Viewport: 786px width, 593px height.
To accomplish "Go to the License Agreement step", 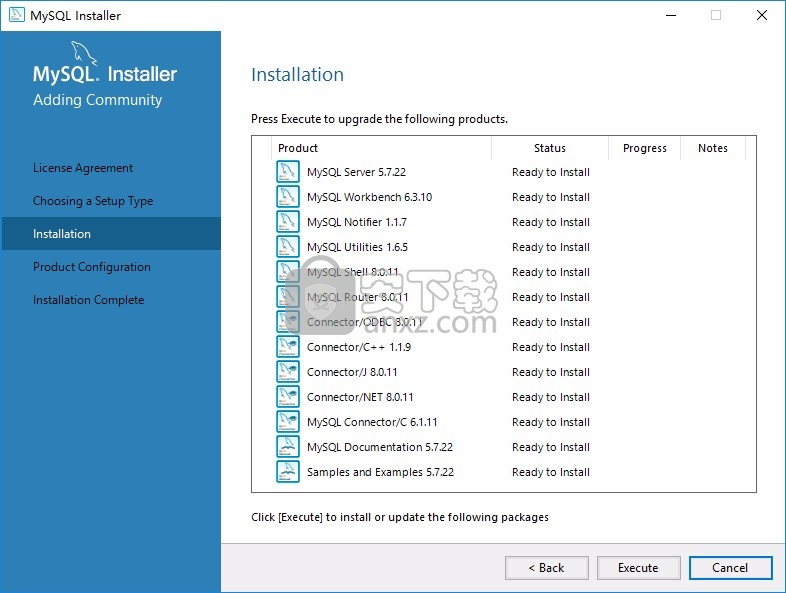I will coord(83,168).
